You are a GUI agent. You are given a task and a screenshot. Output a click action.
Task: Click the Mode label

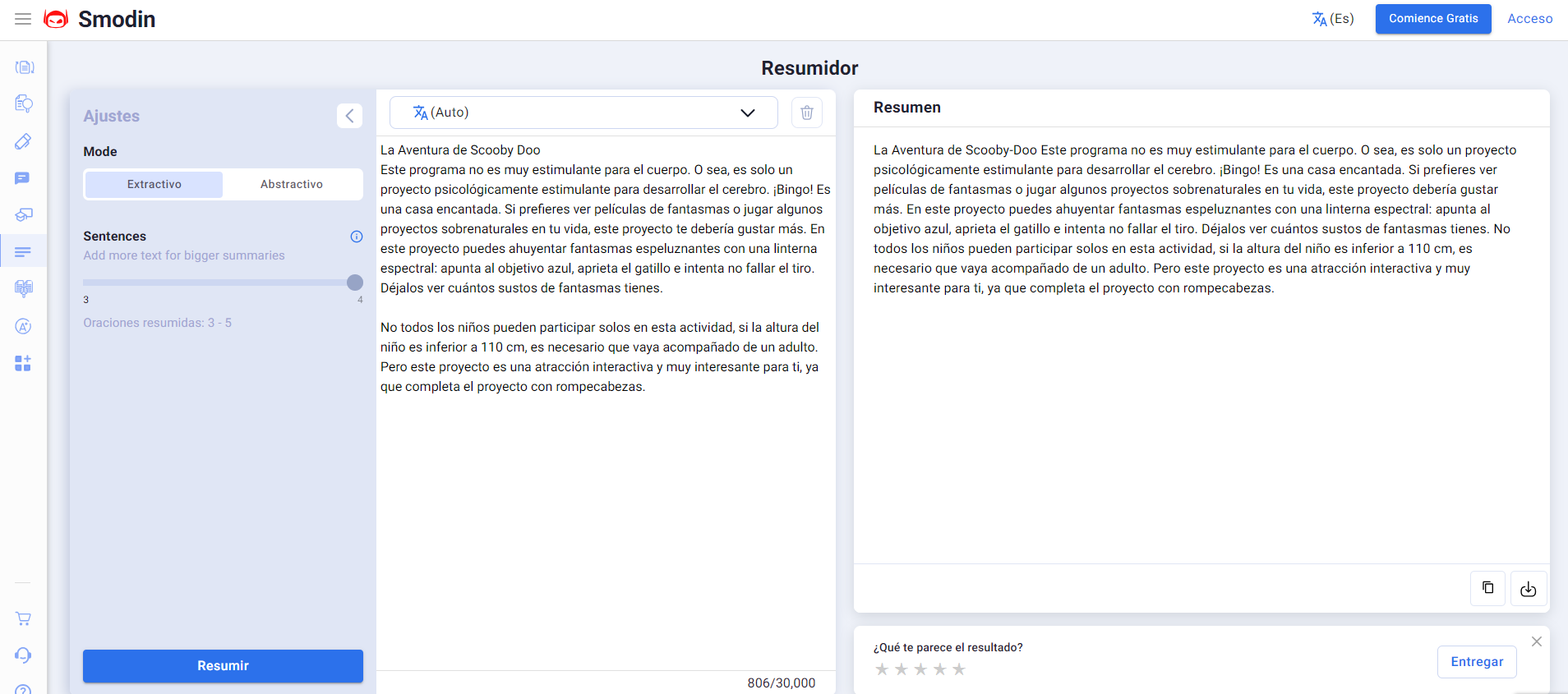click(100, 152)
